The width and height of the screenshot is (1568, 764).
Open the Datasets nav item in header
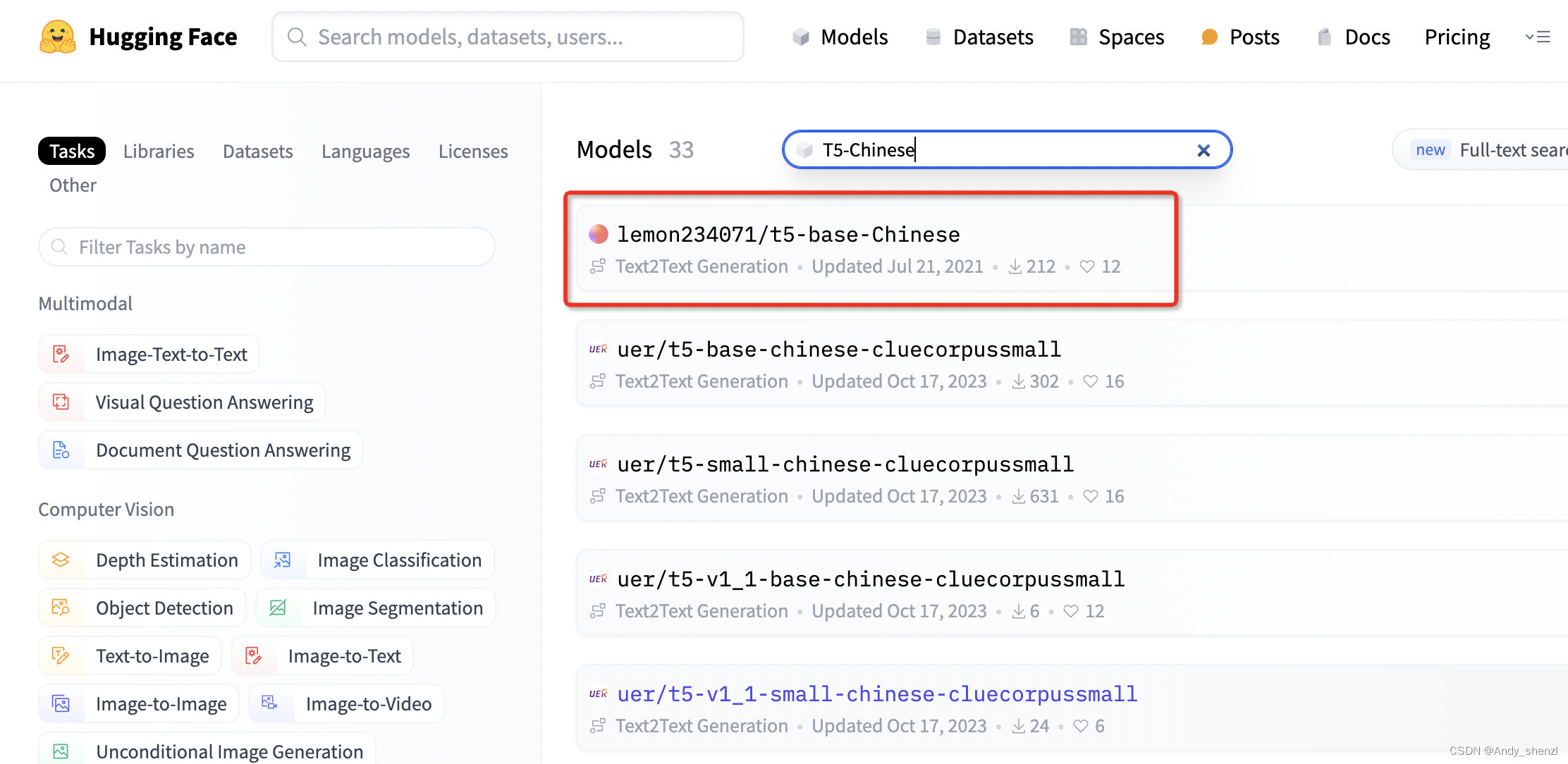(x=979, y=37)
